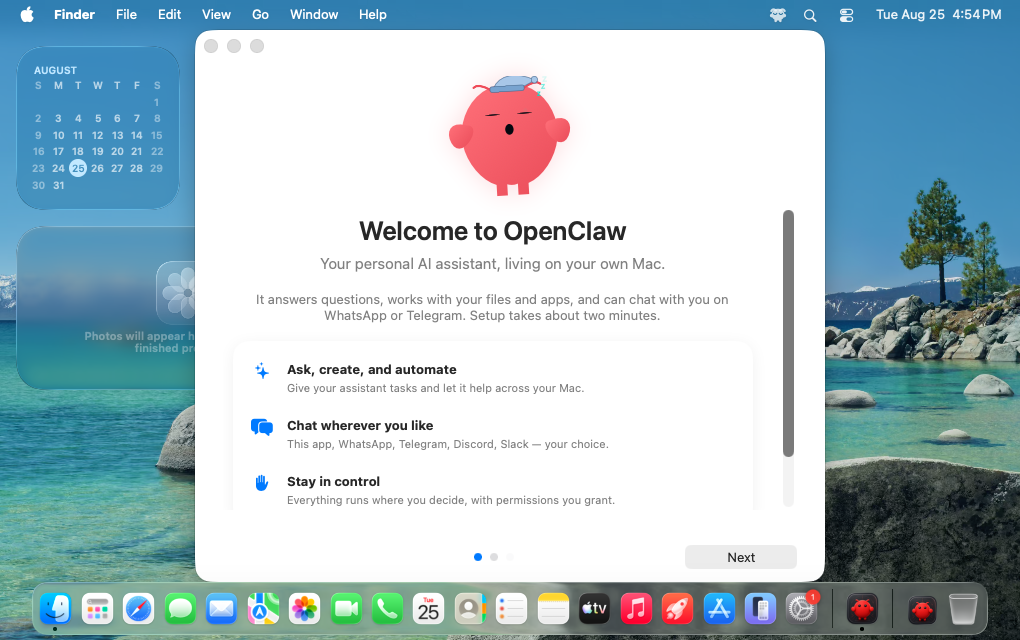
Task: Open Mail from the Dock
Action: (x=222, y=609)
